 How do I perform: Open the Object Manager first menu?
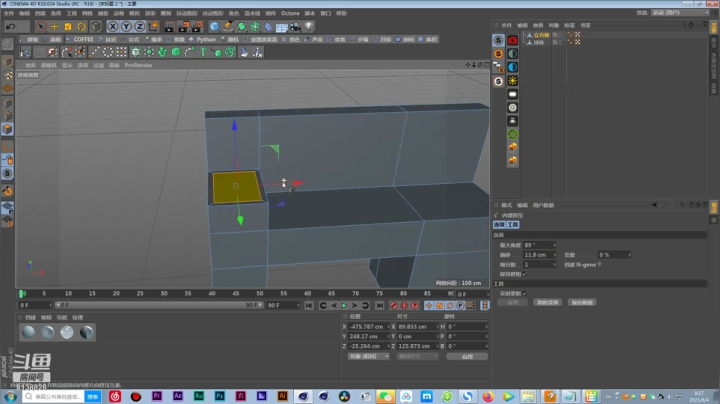506,25
